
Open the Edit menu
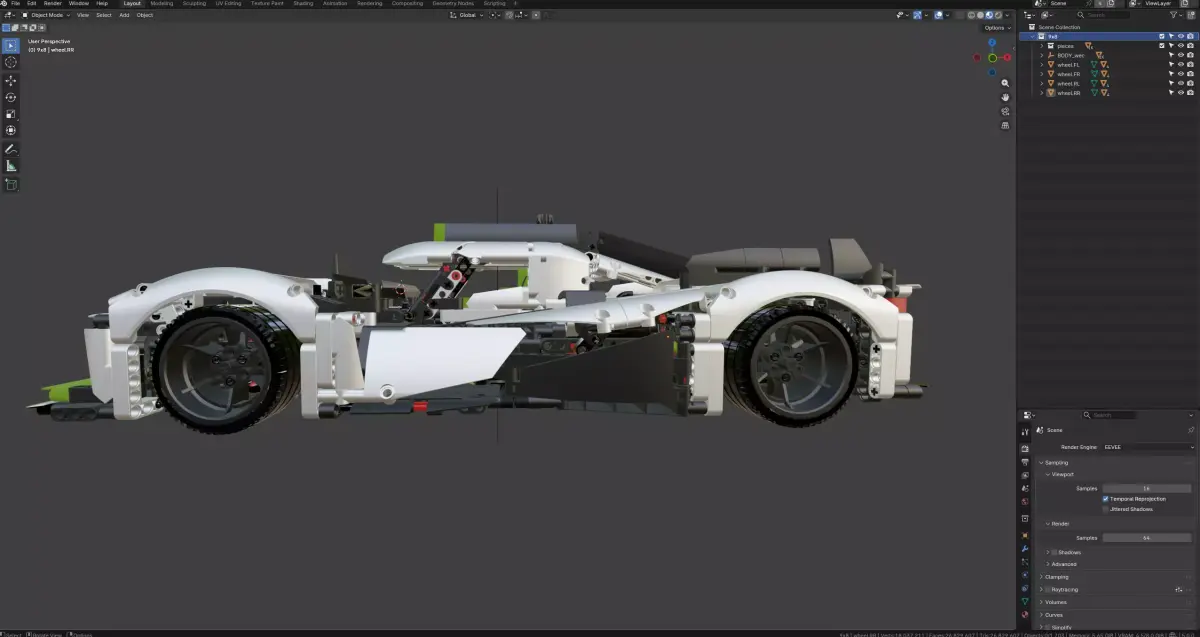(31, 3)
